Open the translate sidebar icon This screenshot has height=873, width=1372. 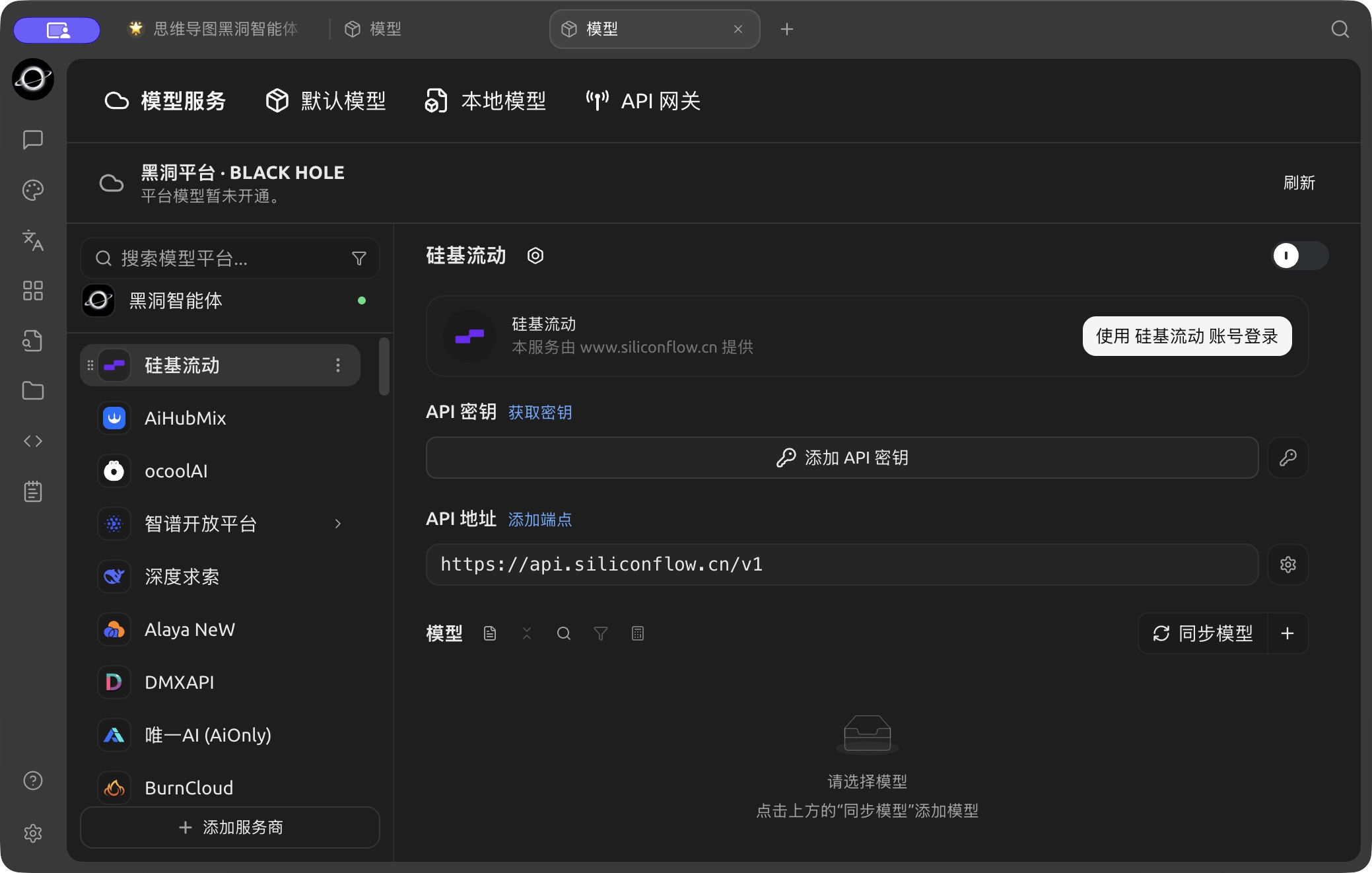[x=33, y=240]
